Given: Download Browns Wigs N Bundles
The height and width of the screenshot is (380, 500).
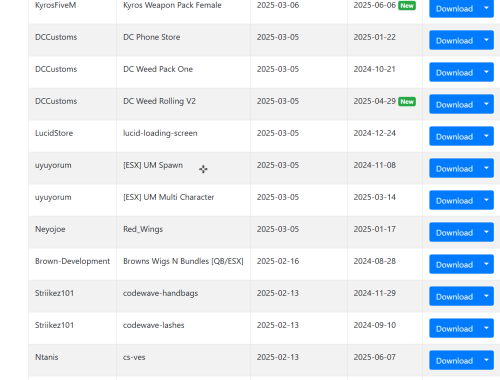Looking at the screenshot, I should [x=454, y=264].
